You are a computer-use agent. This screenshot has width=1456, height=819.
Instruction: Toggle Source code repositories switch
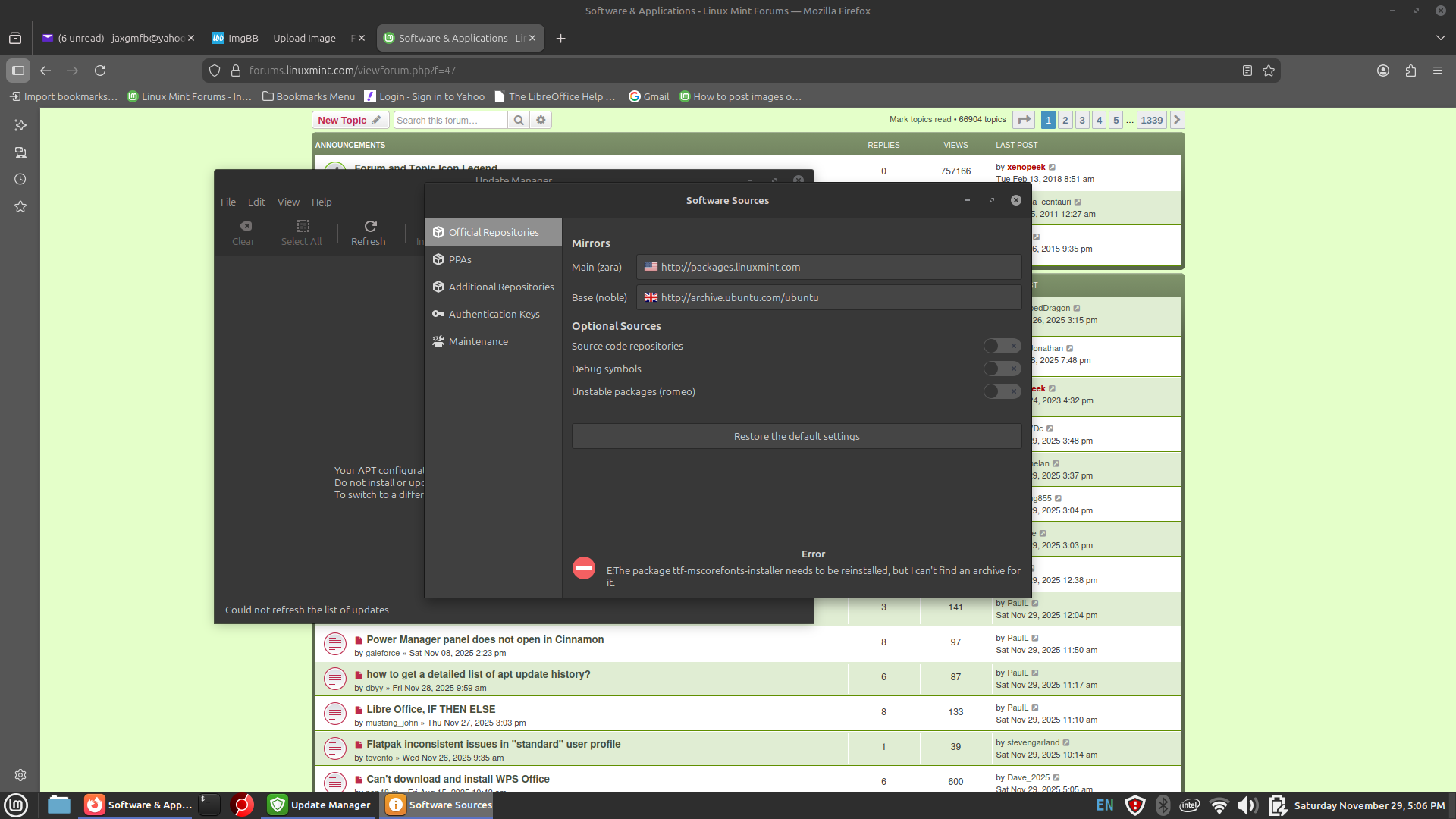(x=1002, y=346)
